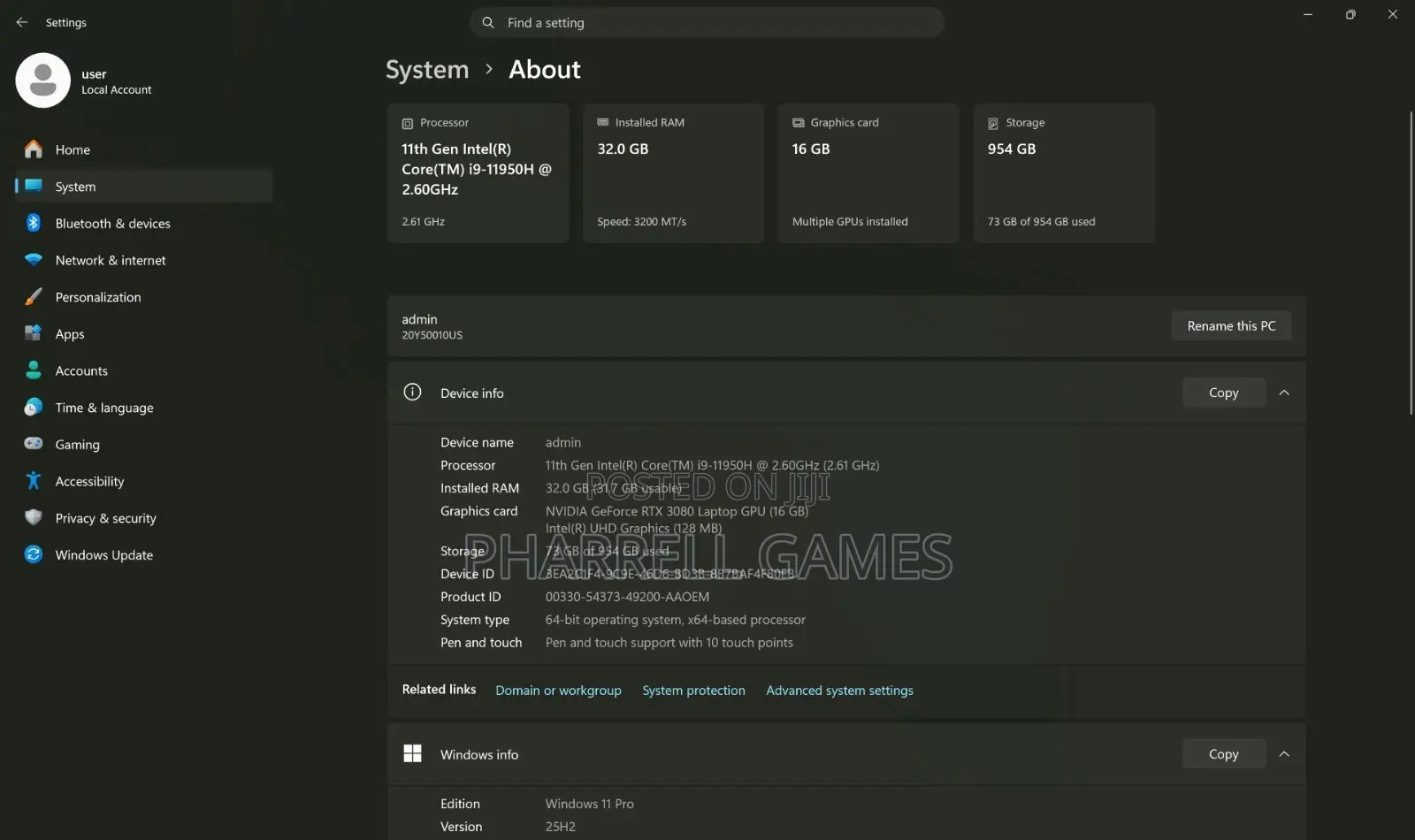
Task: Click the Accessibility figure icon
Action: click(34, 481)
